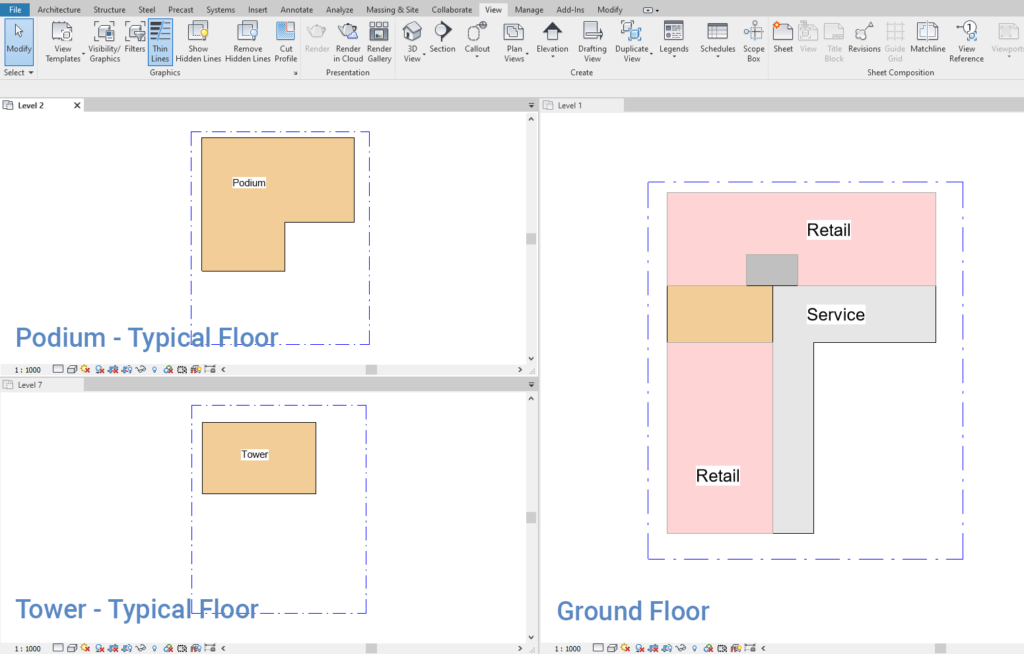Enable Show Hidden Lines
The height and width of the screenshot is (654, 1024).
click(198, 44)
